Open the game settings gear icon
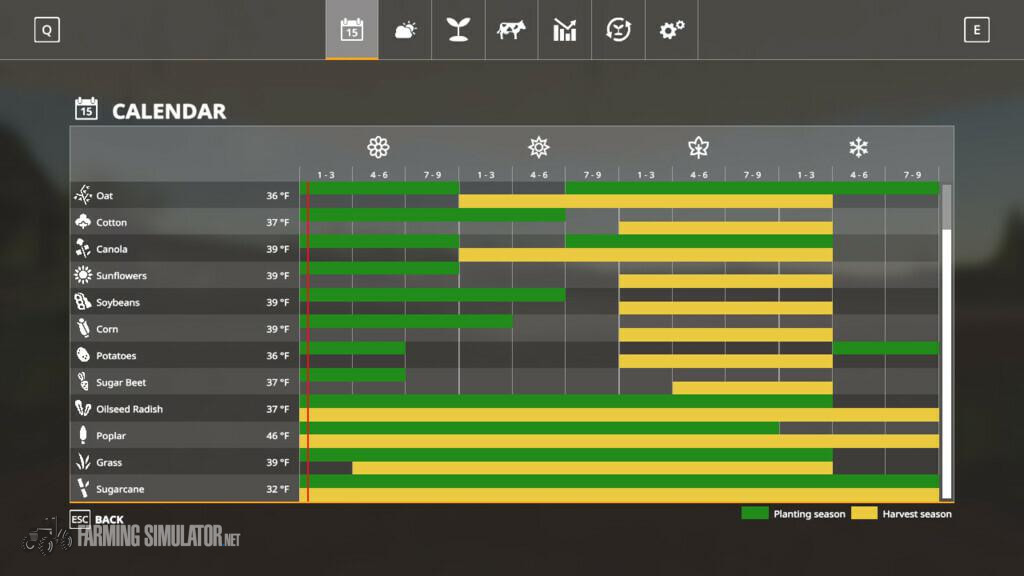Viewport: 1024px width, 576px height. pyautogui.click(x=671, y=30)
